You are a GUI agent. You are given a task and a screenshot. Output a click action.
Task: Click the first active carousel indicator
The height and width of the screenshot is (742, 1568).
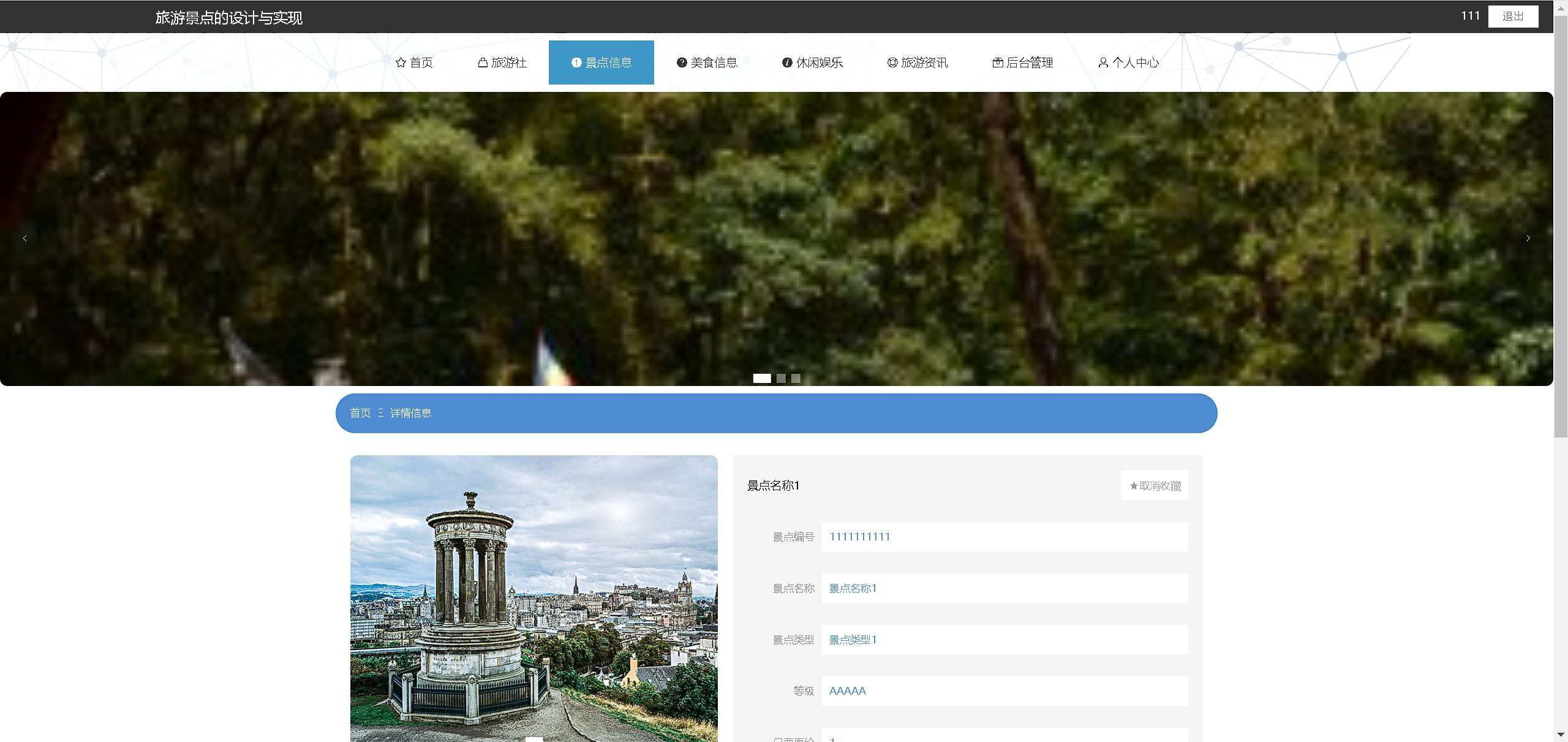[761, 378]
